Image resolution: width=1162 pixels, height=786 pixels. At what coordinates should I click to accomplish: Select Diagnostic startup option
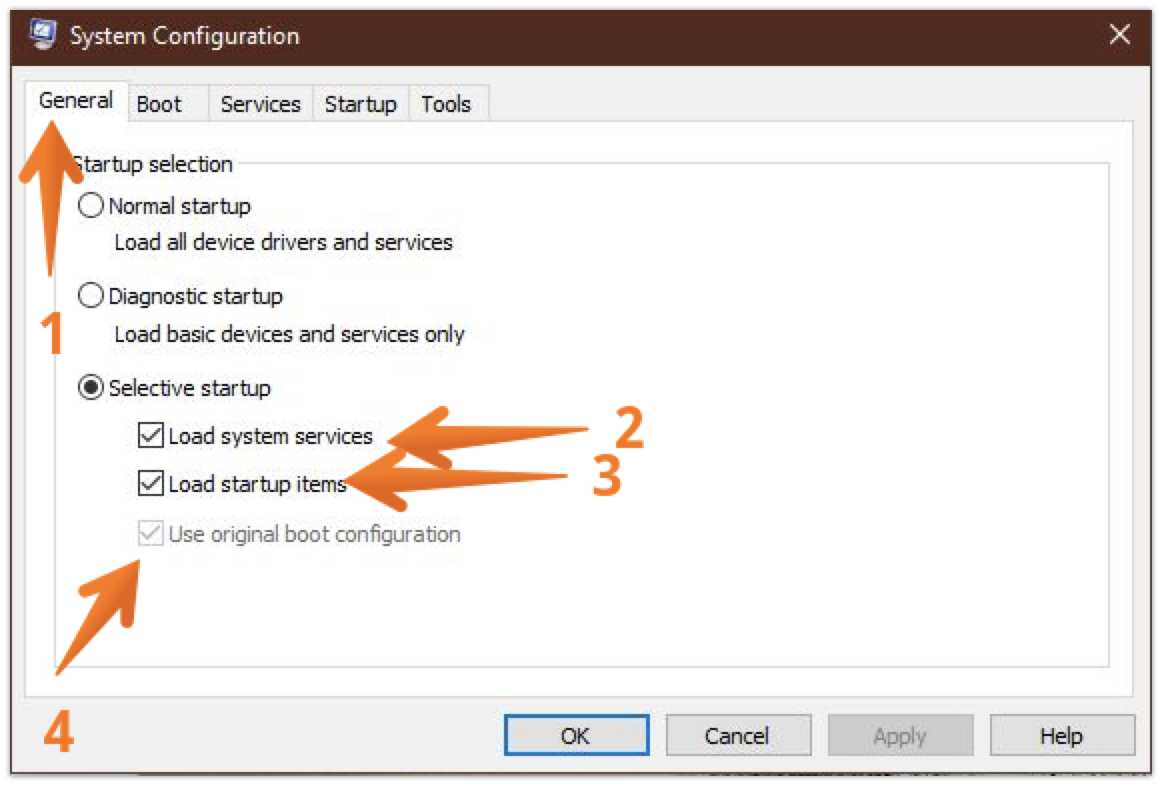[91, 296]
